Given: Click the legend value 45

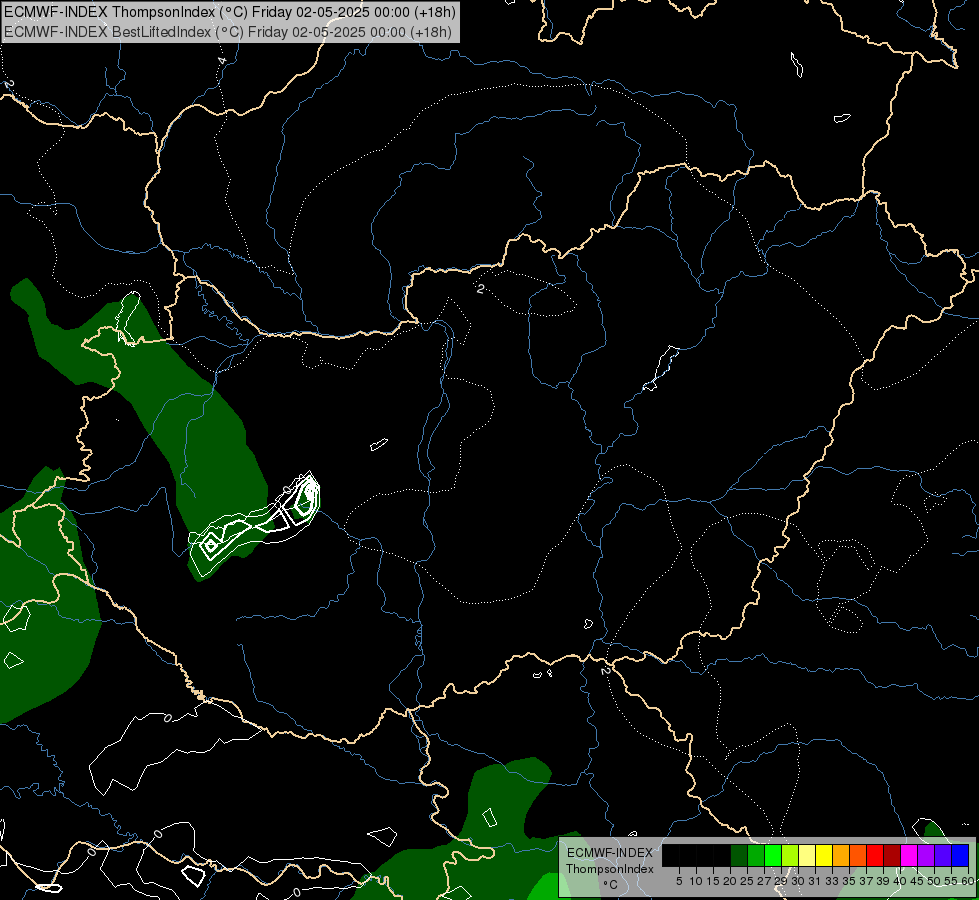Looking at the screenshot, I should click(917, 881).
